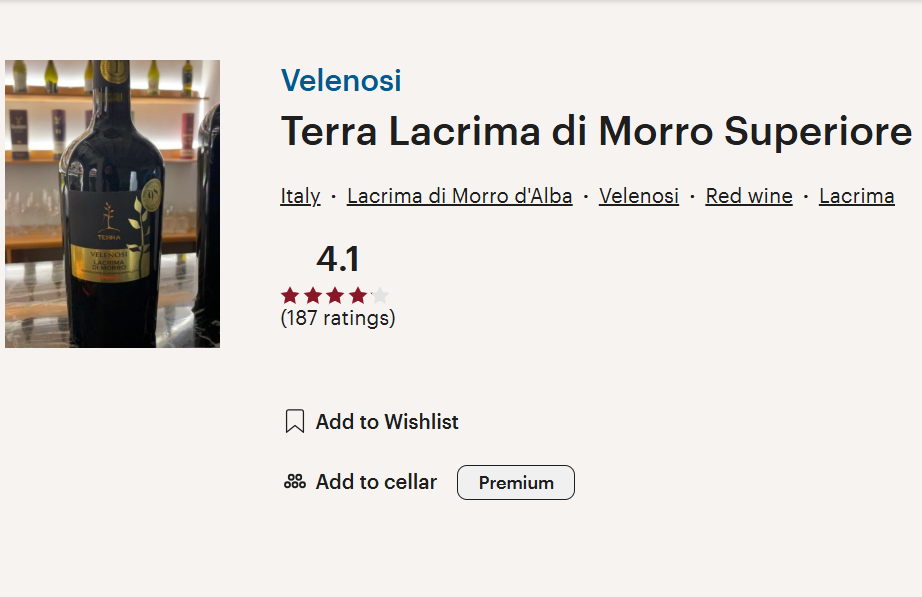This screenshot has width=922, height=597.
Task: Open the Velenosi winery heading link
Action: coord(341,80)
